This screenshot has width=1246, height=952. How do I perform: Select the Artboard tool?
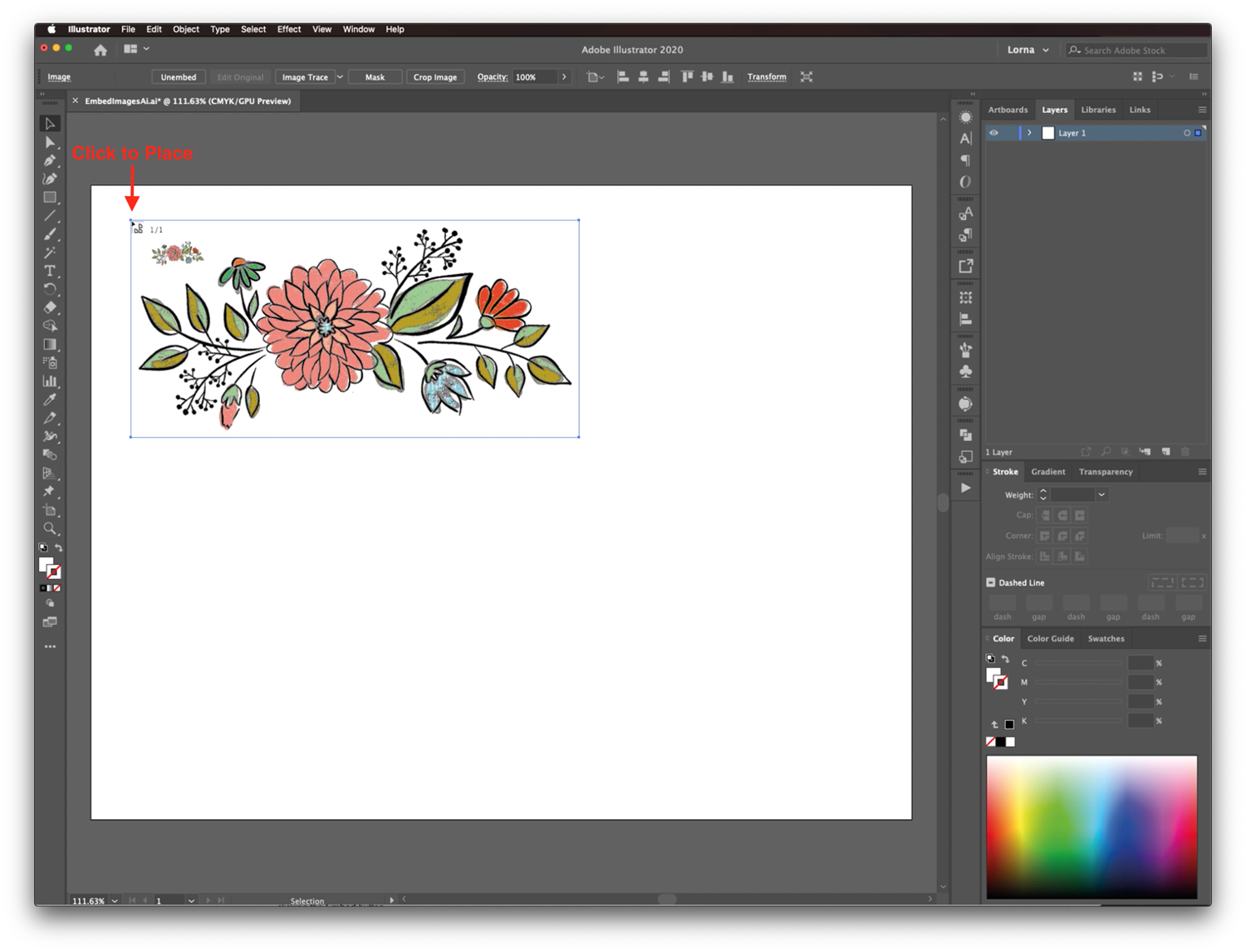pyautogui.click(x=50, y=510)
